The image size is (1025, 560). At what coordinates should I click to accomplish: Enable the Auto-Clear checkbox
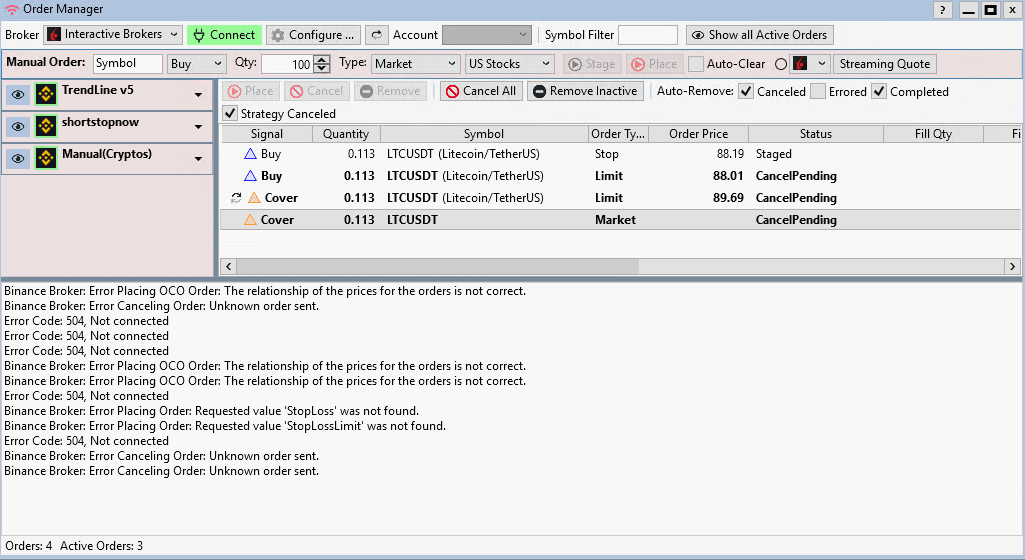click(x=696, y=64)
